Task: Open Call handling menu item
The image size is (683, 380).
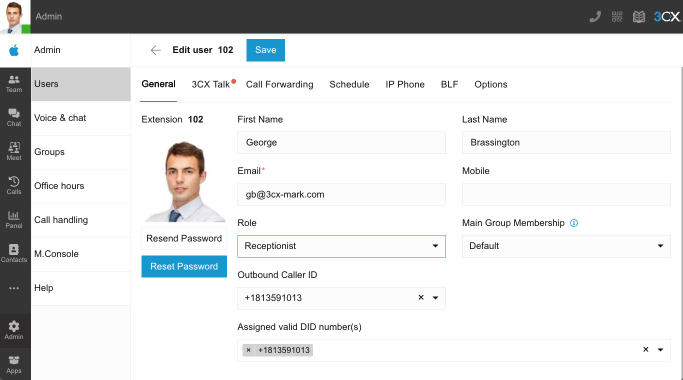Action: click(81, 220)
